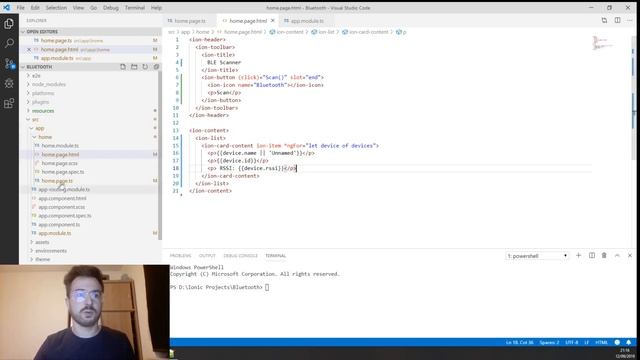Viewport: 640px width, 360px height.
Task: Change language mode HTML in status bar
Action: (601, 342)
